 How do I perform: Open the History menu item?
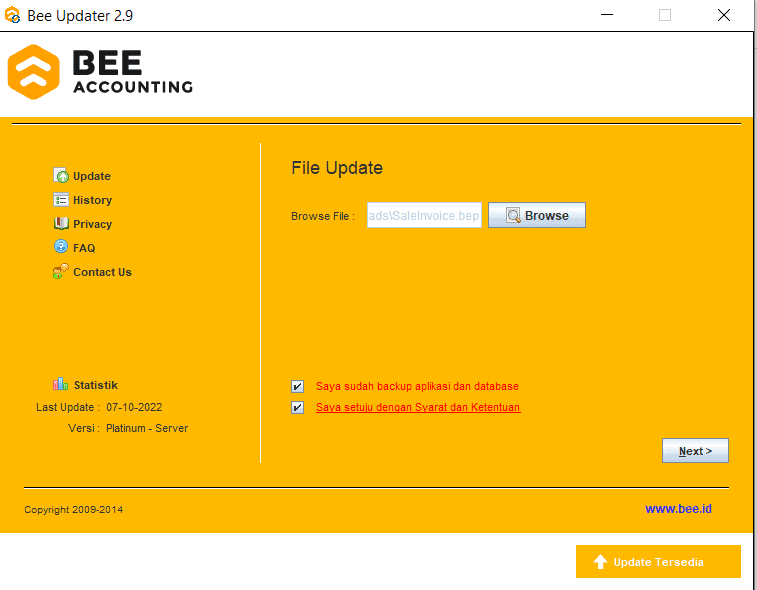92,200
